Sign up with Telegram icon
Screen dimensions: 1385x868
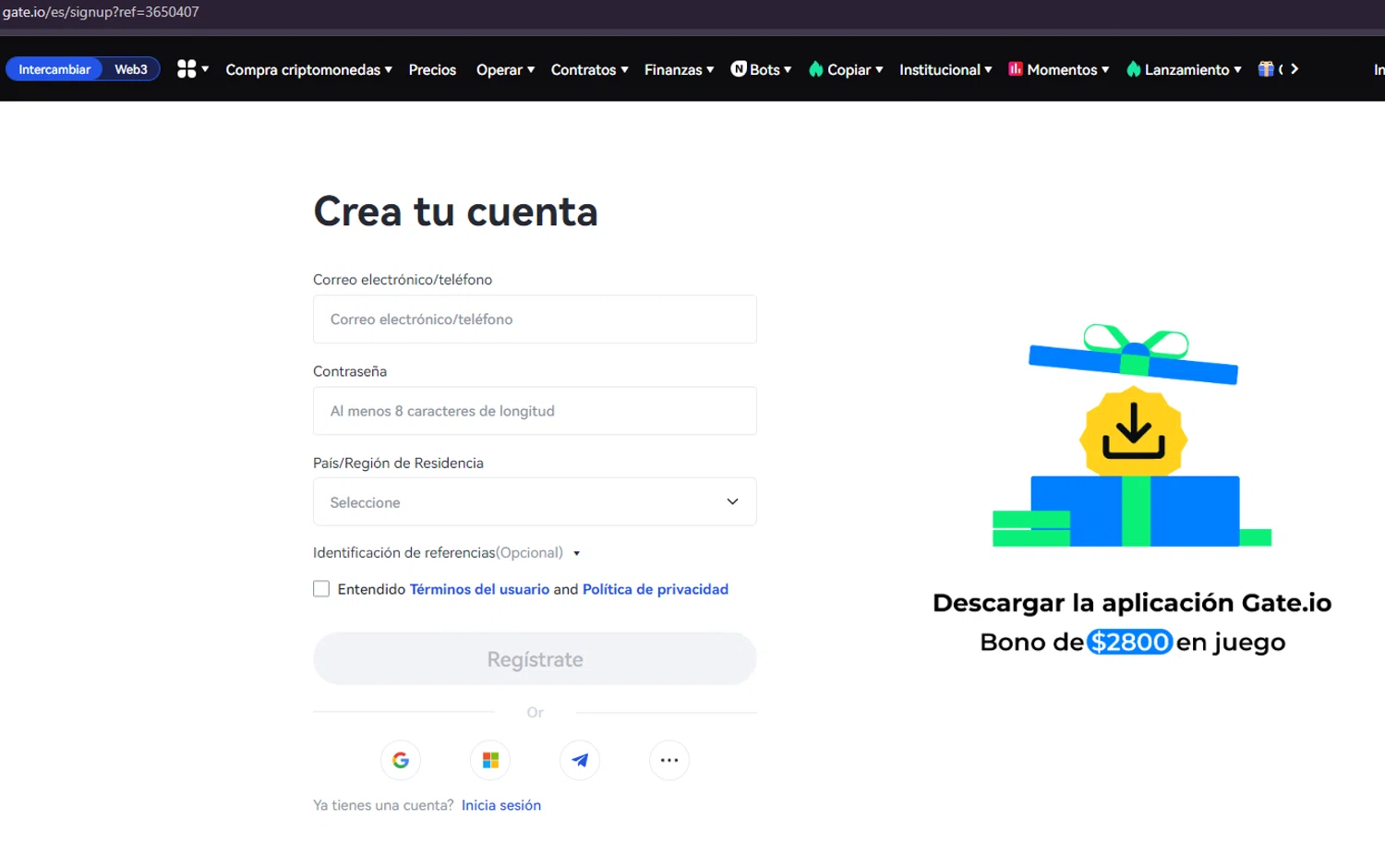click(x=580, y=760)
